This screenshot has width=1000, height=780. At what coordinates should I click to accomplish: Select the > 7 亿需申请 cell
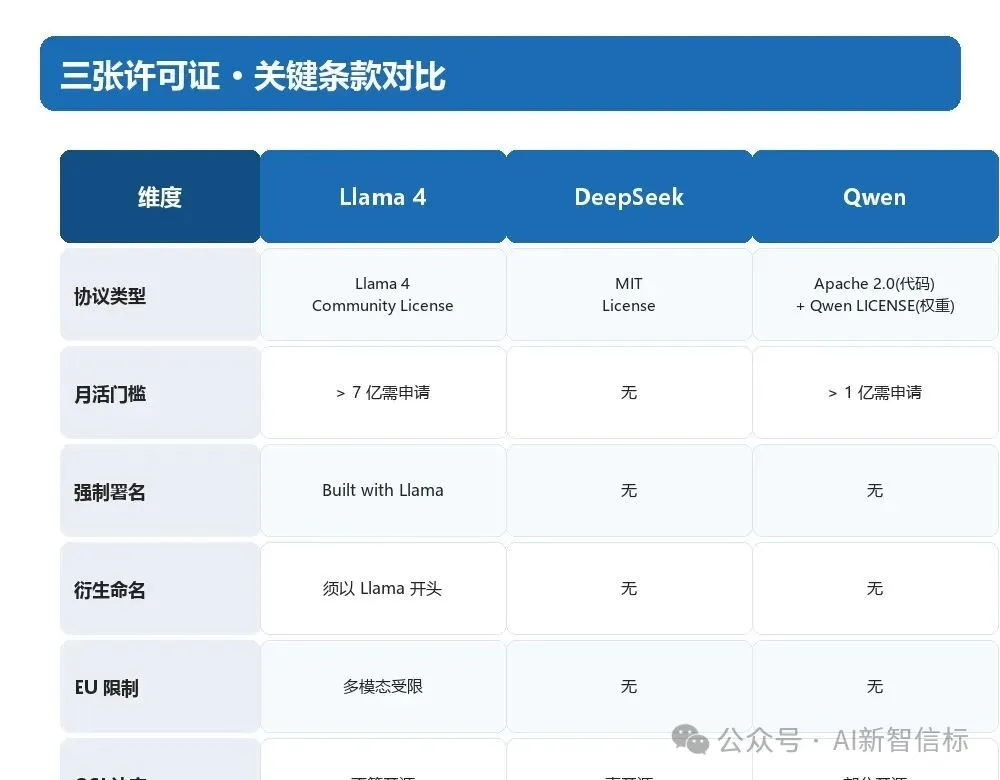tap(383, 393)
